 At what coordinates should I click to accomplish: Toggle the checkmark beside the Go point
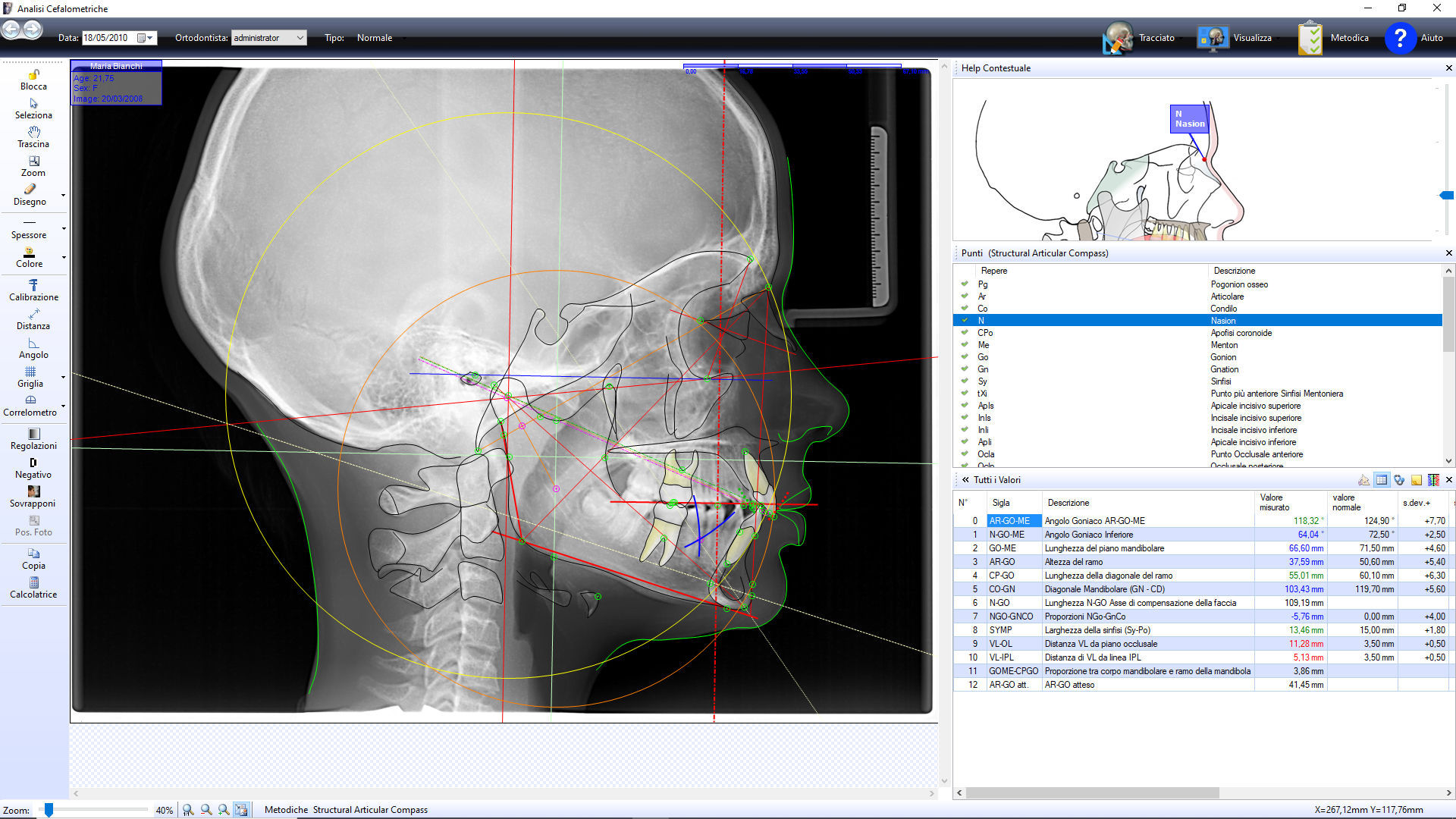(x=965, y=357)
